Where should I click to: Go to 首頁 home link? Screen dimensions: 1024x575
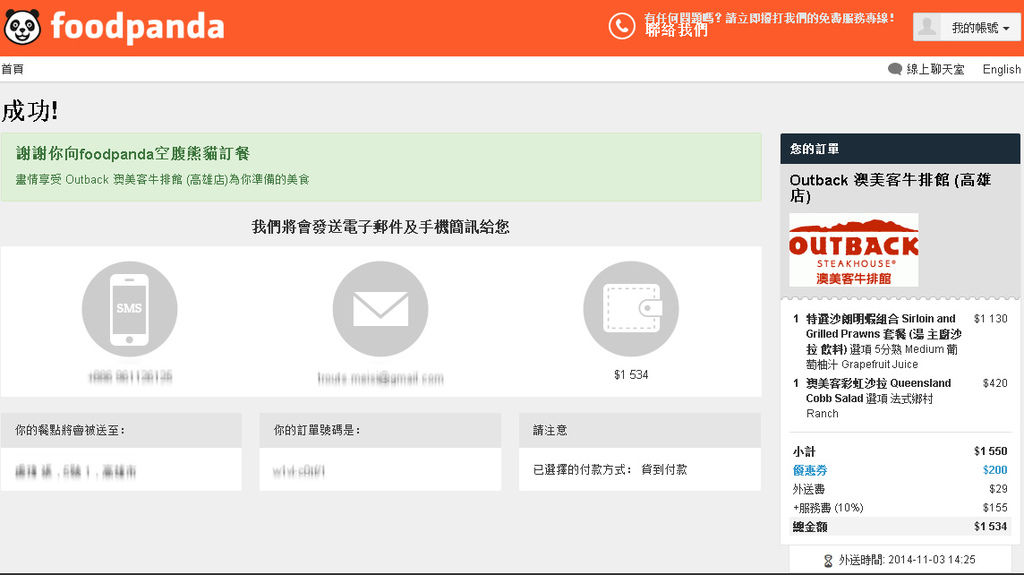[12, 69]
